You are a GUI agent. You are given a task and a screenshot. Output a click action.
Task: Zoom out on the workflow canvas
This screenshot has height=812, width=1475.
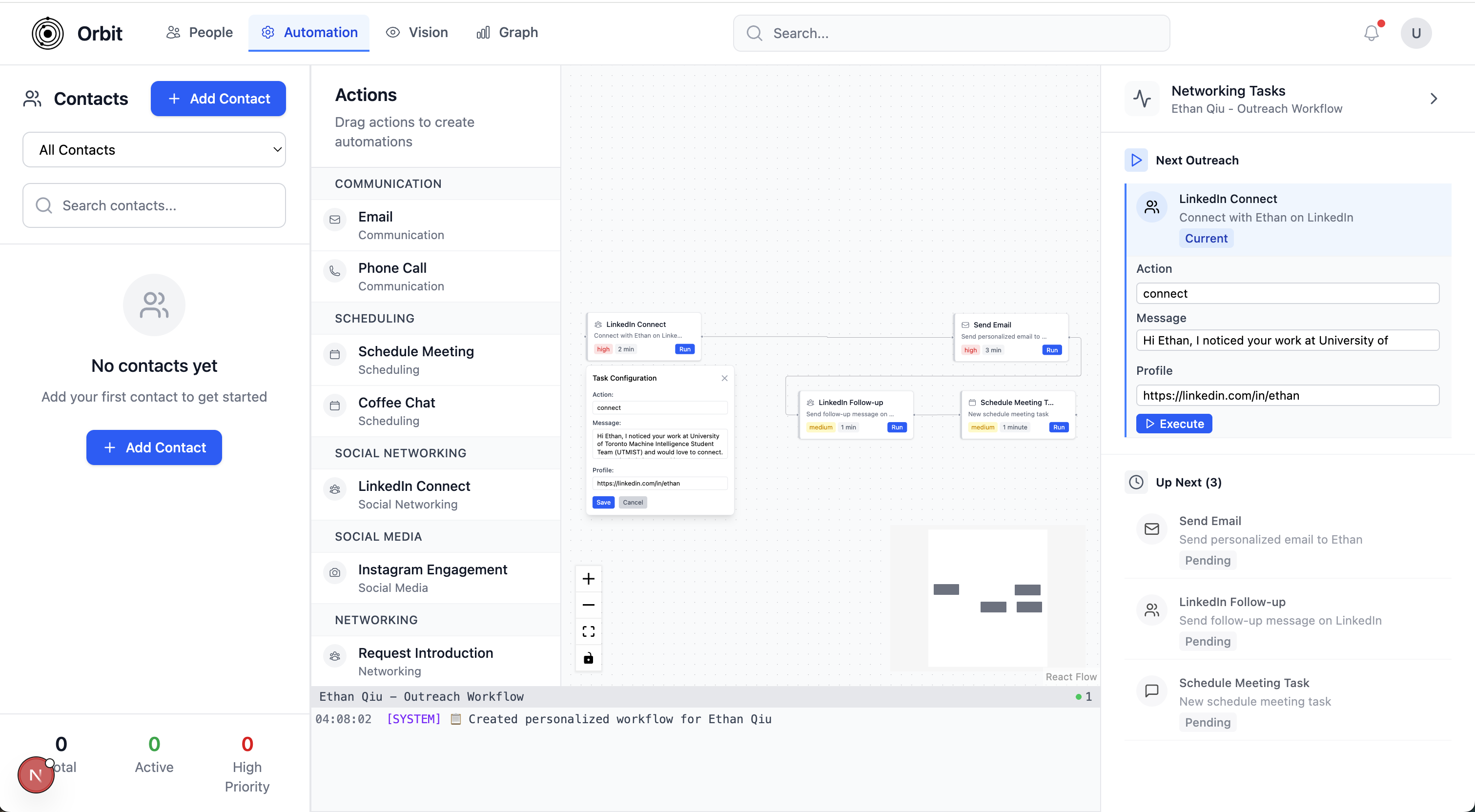(x=588, y=605)
